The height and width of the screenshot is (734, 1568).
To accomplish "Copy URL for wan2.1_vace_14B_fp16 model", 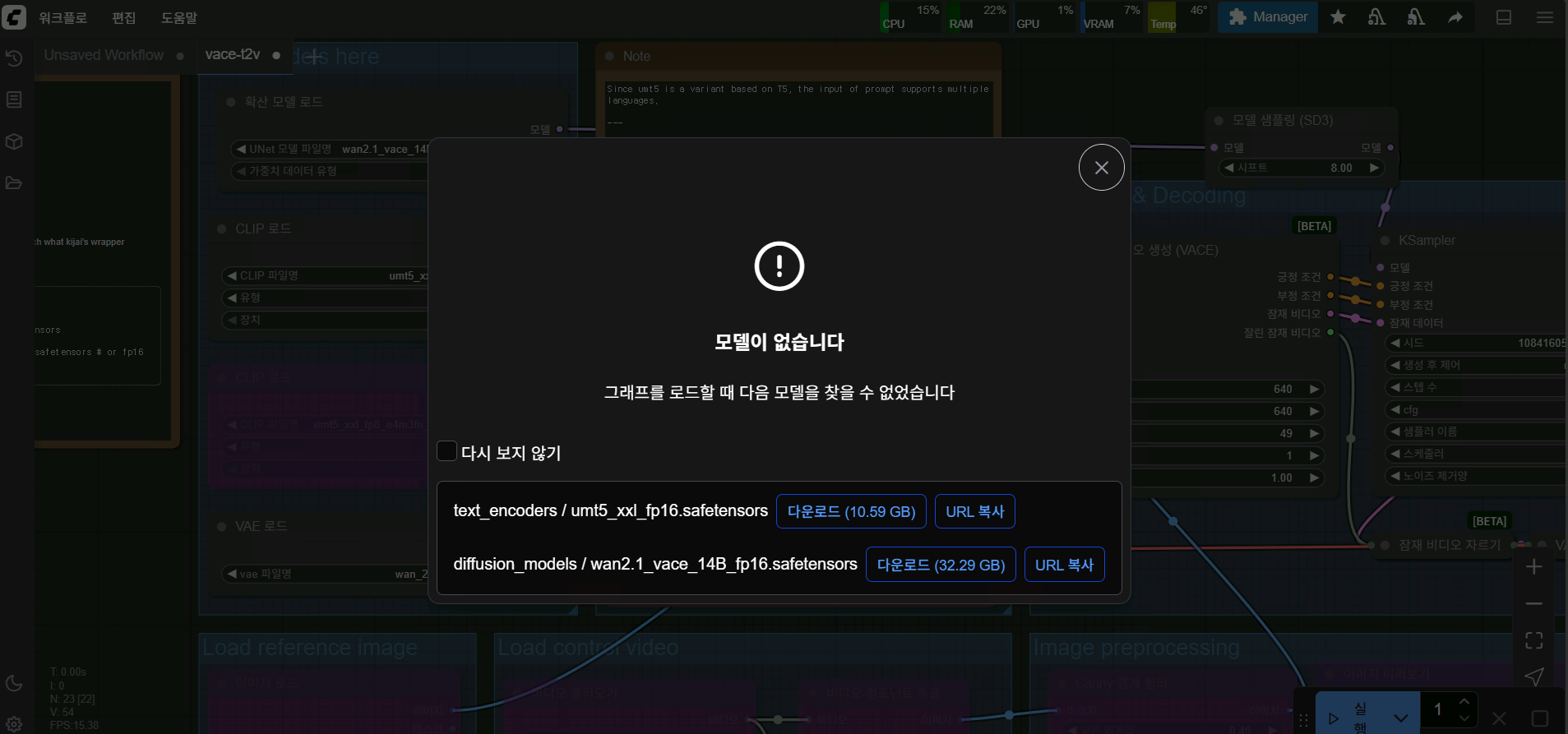I will pyautogui.click(x=1064, y=565).
